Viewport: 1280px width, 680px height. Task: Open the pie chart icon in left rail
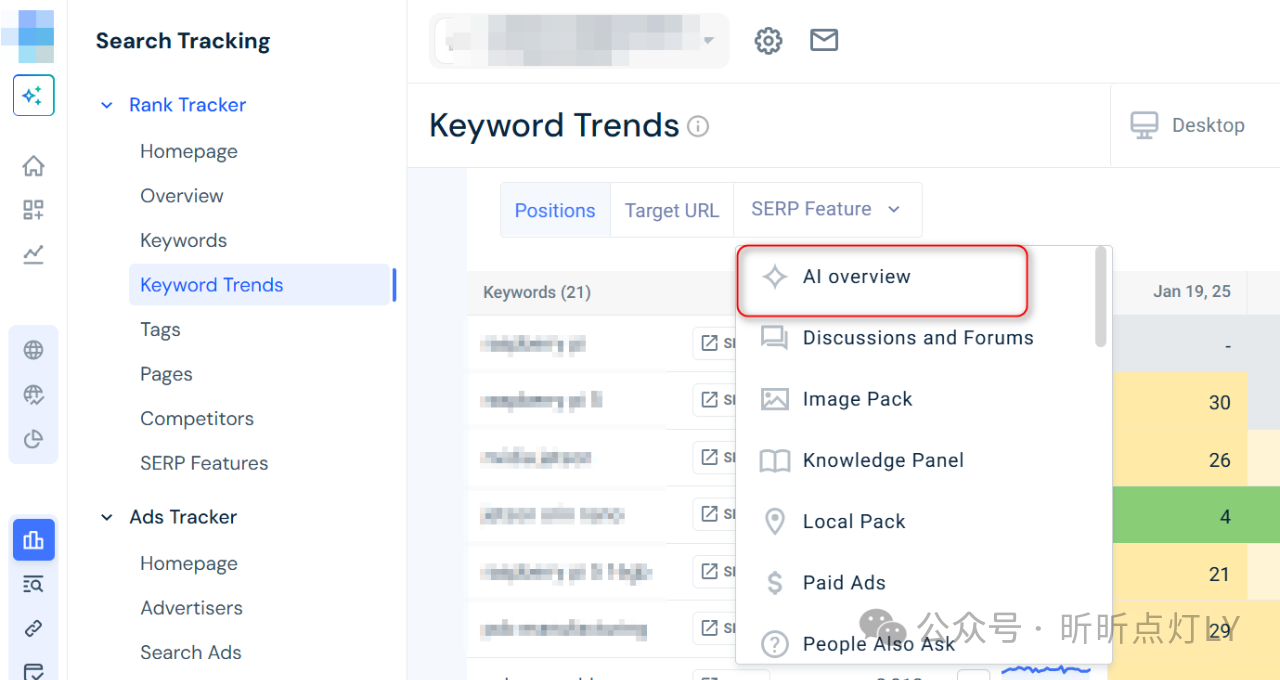(33, 439)
